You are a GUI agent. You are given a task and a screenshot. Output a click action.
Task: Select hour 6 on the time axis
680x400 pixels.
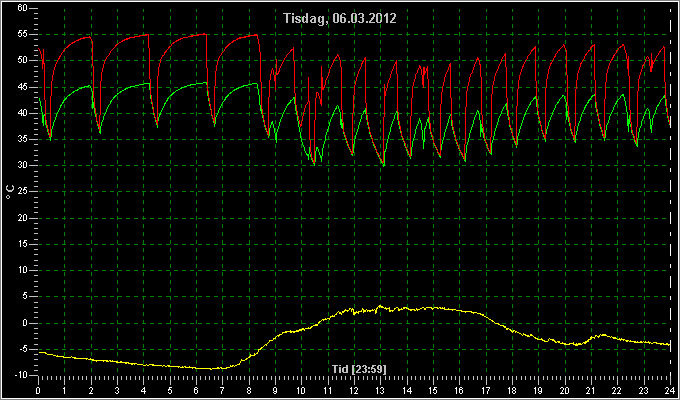click(196, 391)
